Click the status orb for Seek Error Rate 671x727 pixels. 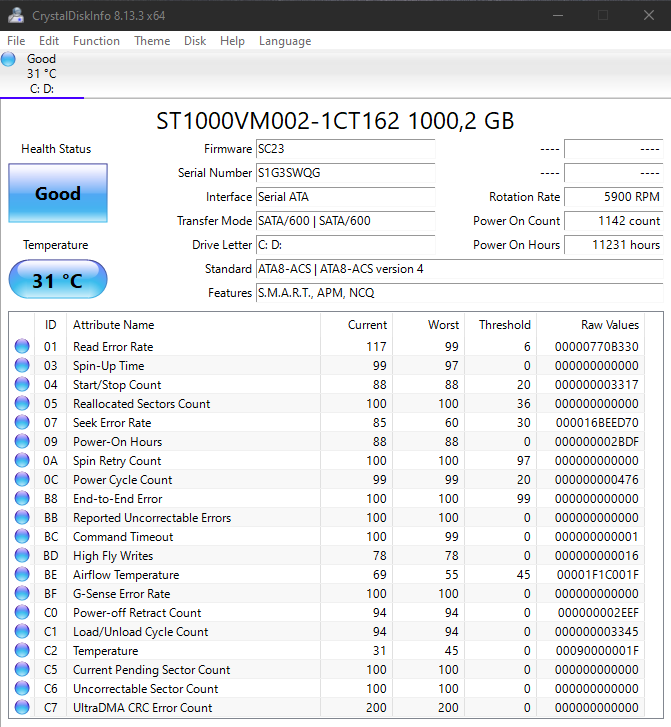[22, 422]
